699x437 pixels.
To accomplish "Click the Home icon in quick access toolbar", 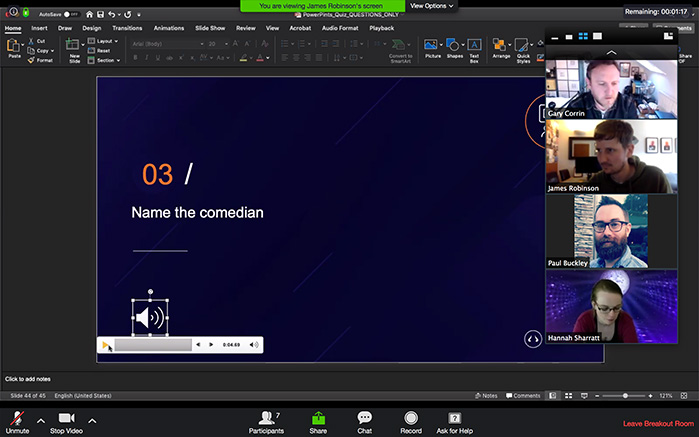I will pyautogui.click(x=89, y=14).
